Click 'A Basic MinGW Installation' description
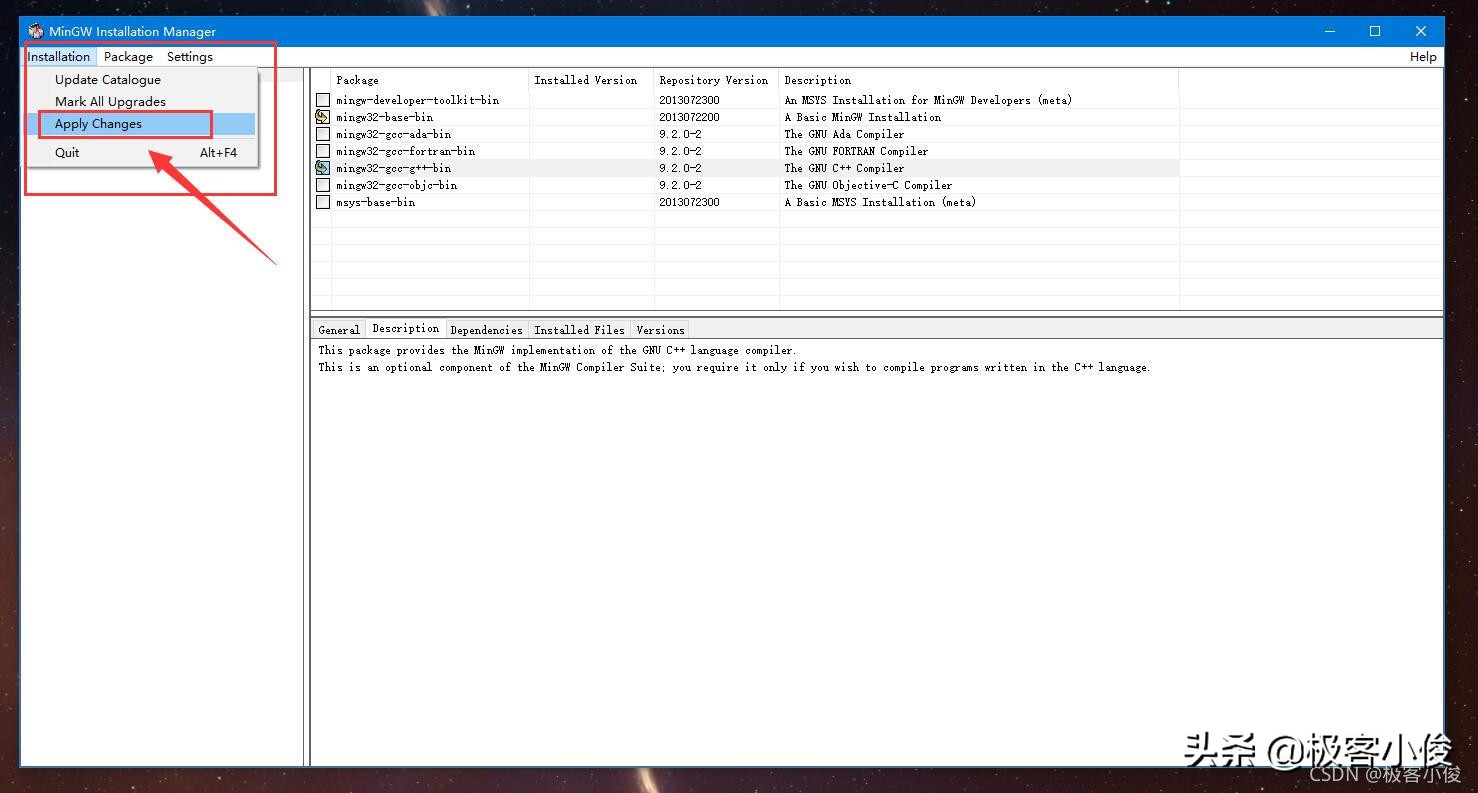 click(x=862, y=117)
